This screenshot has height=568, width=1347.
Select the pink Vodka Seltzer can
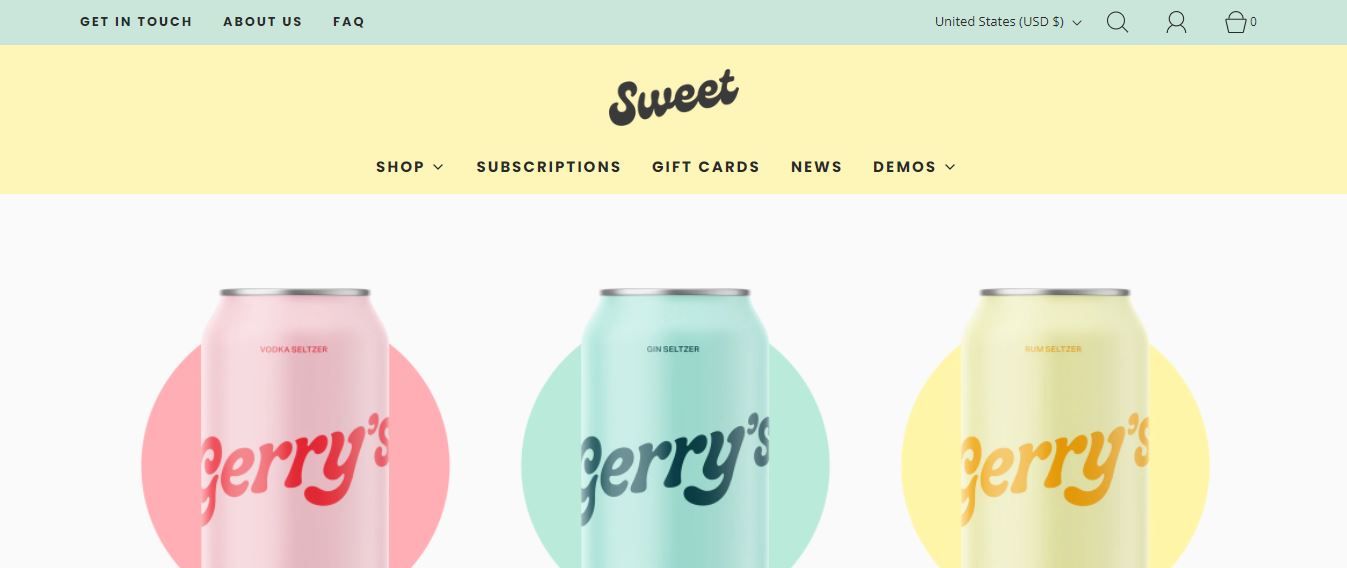tap(294, 428)
